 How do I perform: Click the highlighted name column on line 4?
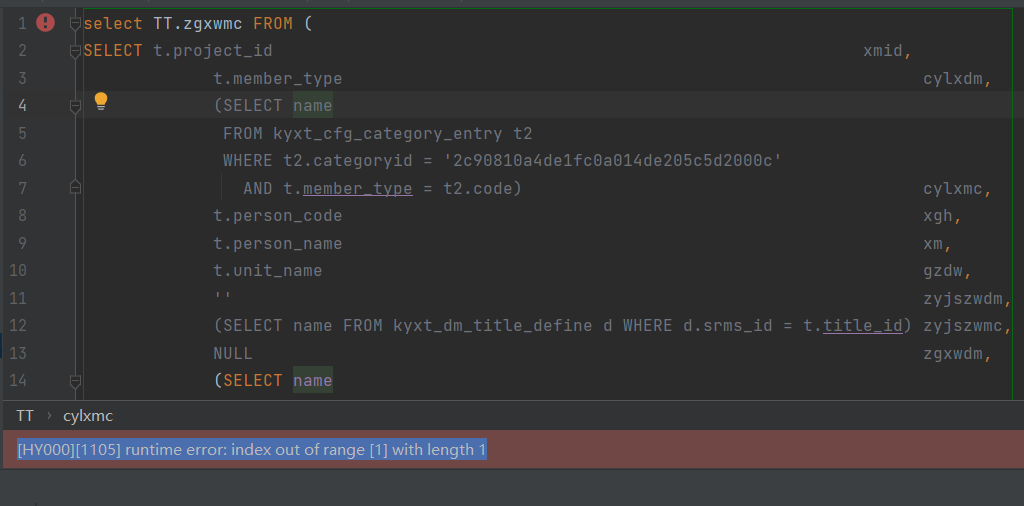(x=312, y=106)
